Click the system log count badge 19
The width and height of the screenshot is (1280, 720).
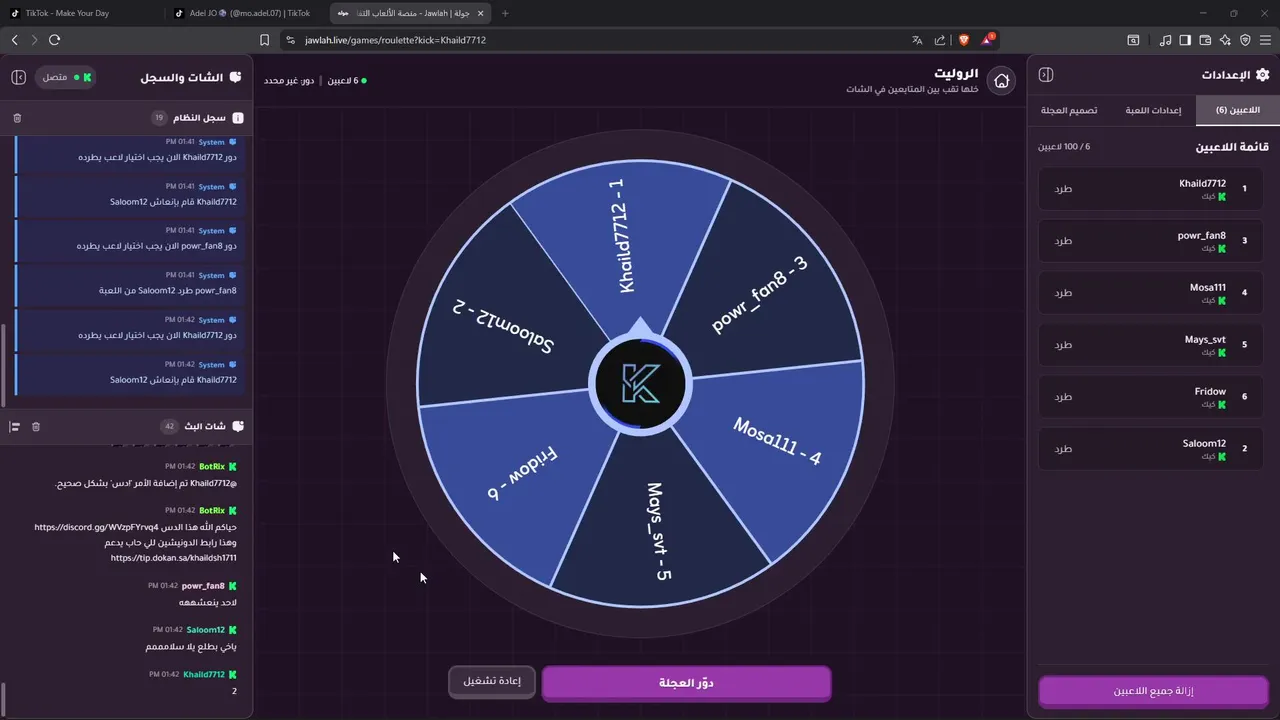(158, 118)
